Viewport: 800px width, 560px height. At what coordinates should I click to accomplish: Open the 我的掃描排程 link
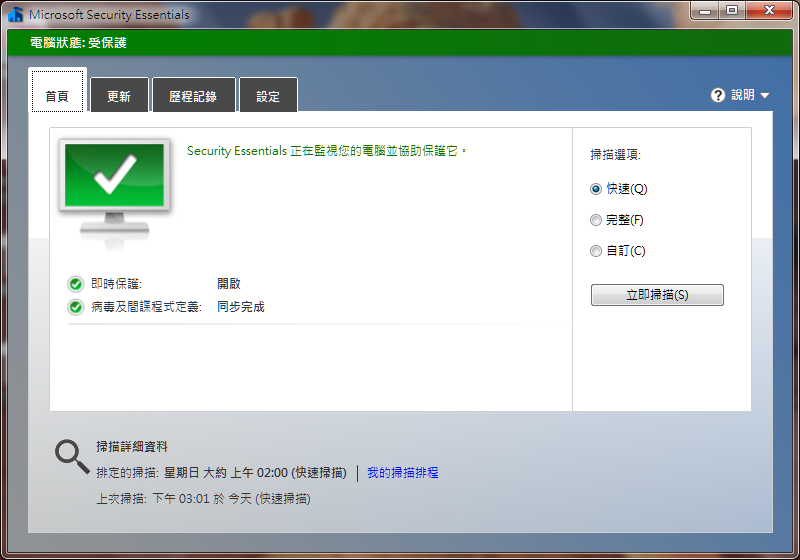[x=402, y=473]
